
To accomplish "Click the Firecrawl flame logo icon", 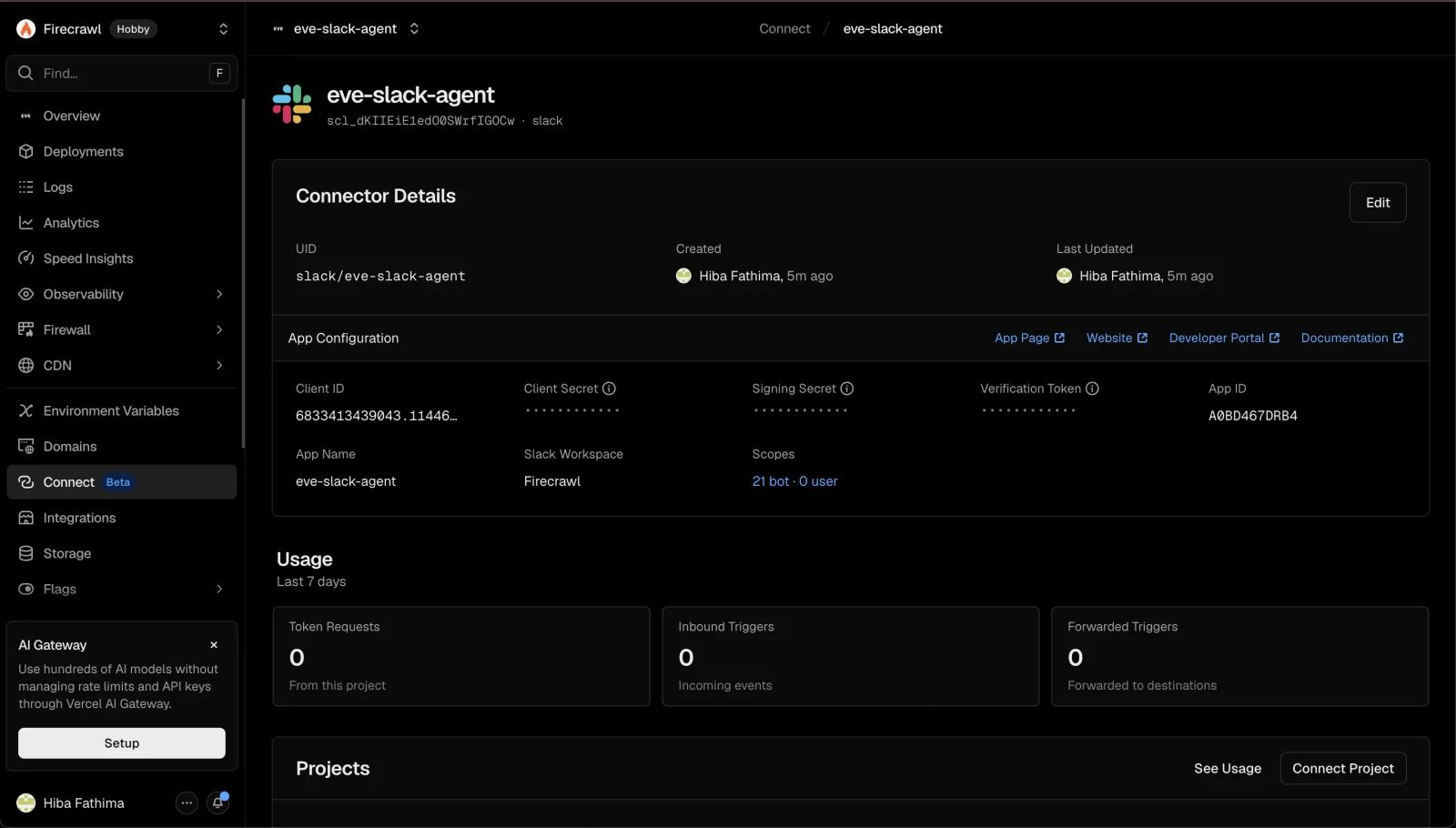I will [x=26, y=29].
